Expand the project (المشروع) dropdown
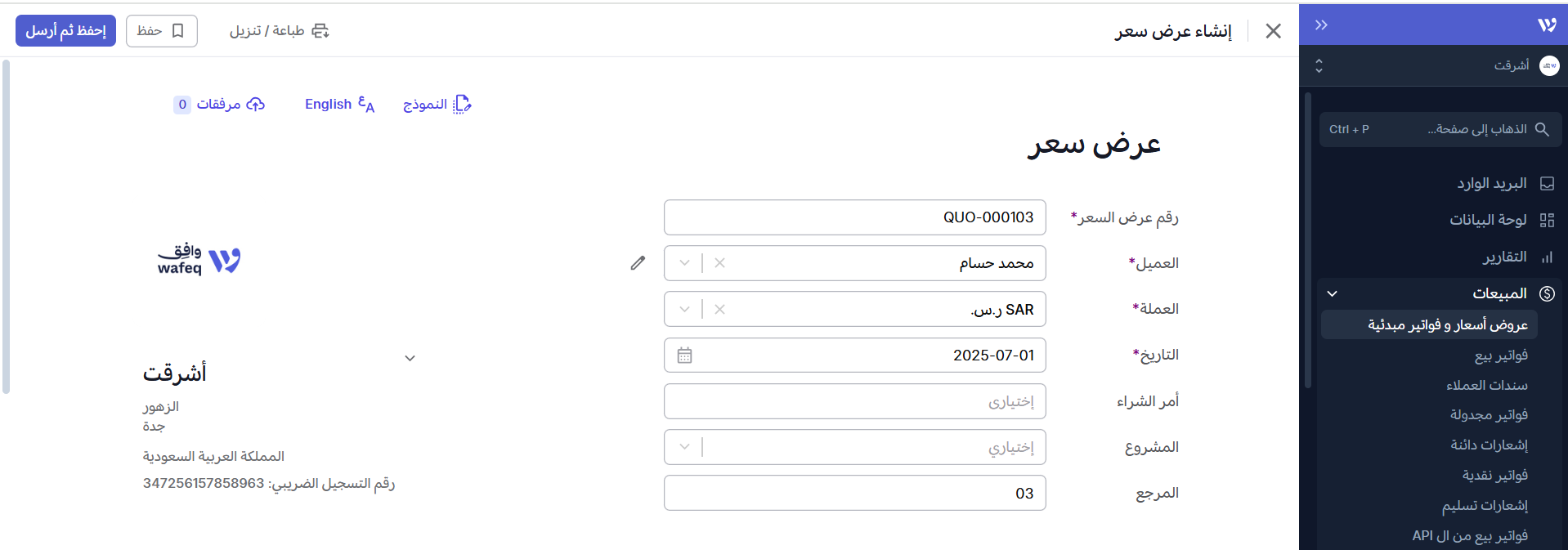This screenshot has height=550, width=1568. 685,447
